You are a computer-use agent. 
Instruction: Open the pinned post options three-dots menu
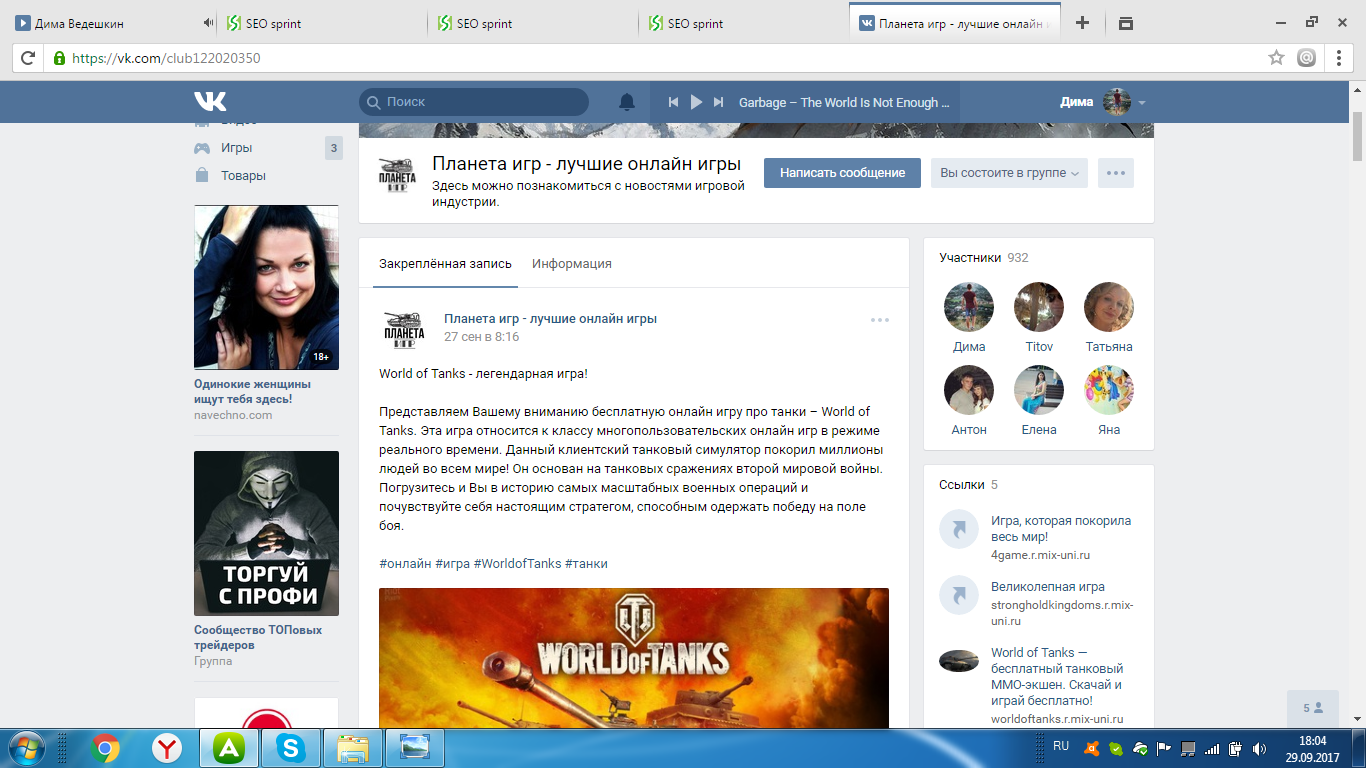tap(880, 320)
